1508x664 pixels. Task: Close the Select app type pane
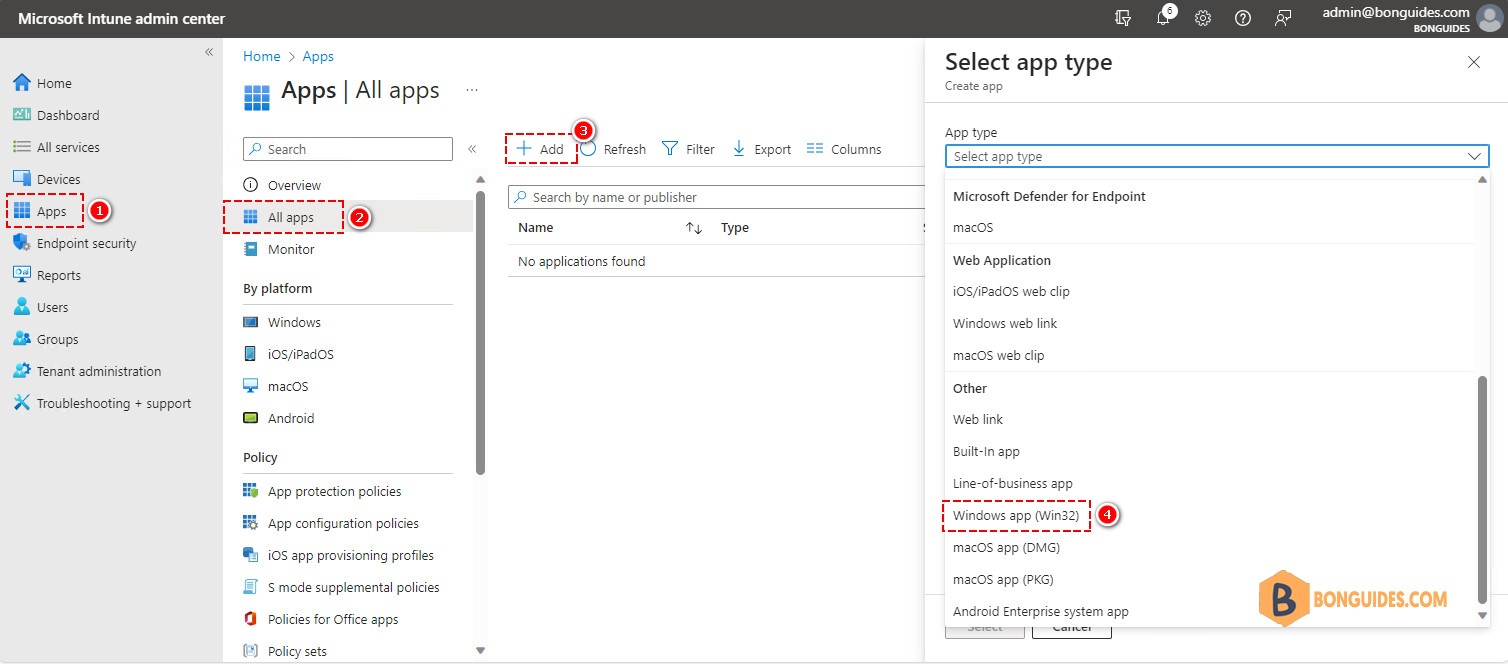tap(1473, 62)
